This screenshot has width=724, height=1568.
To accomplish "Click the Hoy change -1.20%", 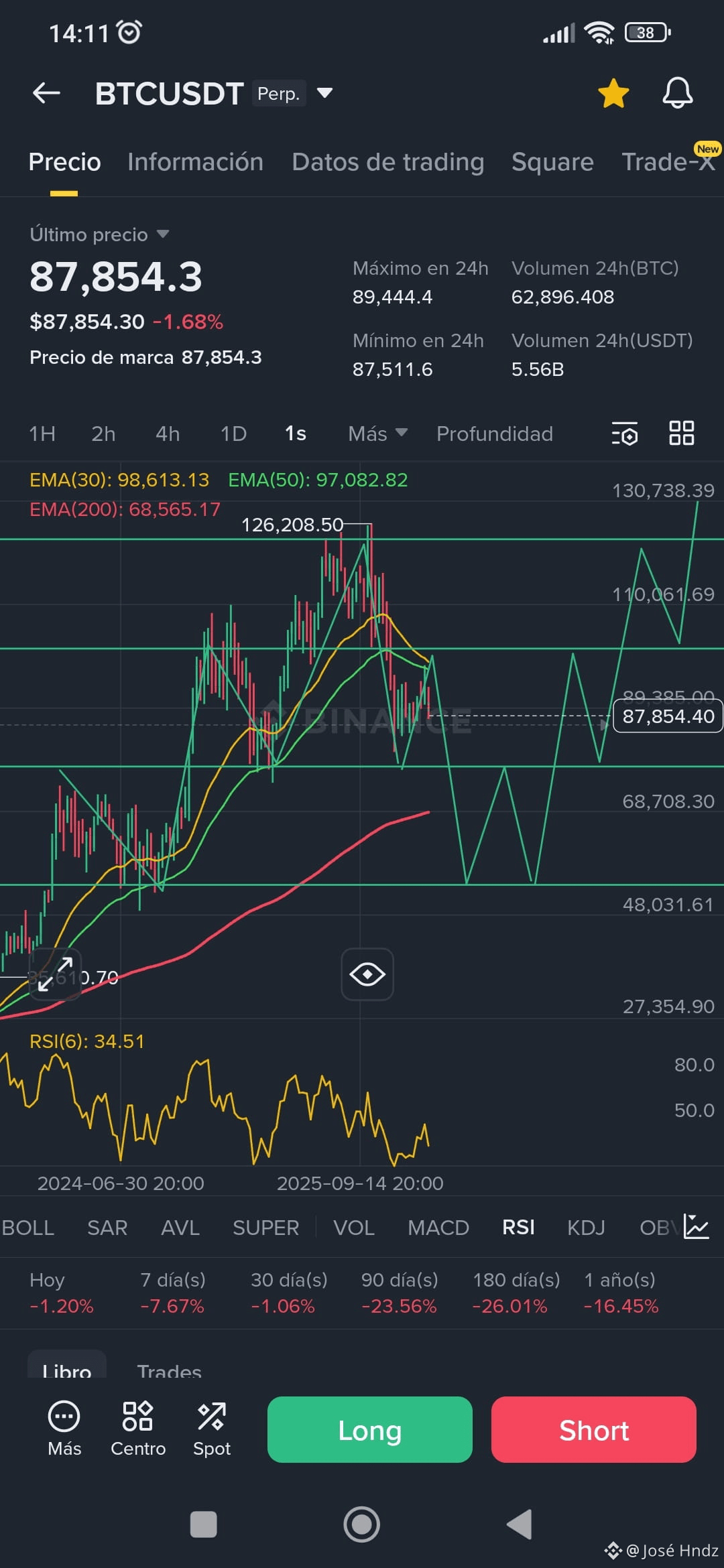I will [62, 1306].
